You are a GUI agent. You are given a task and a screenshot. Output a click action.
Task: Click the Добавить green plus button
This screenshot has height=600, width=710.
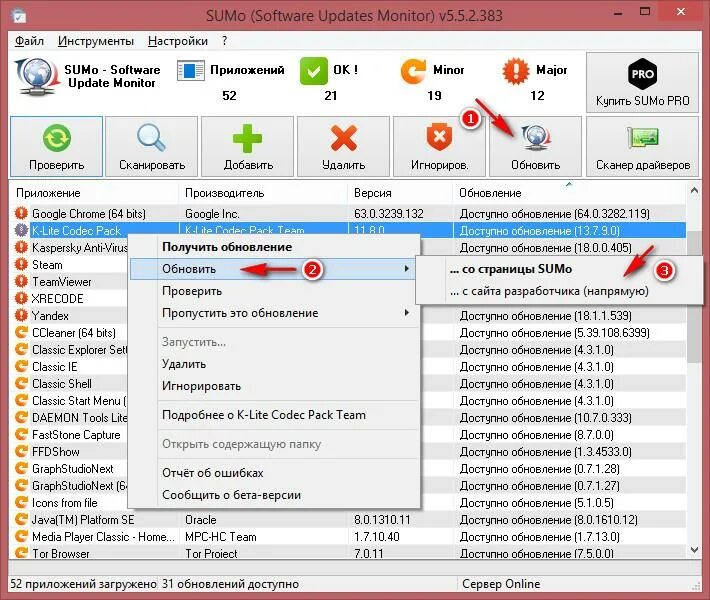tap(248, 146)
